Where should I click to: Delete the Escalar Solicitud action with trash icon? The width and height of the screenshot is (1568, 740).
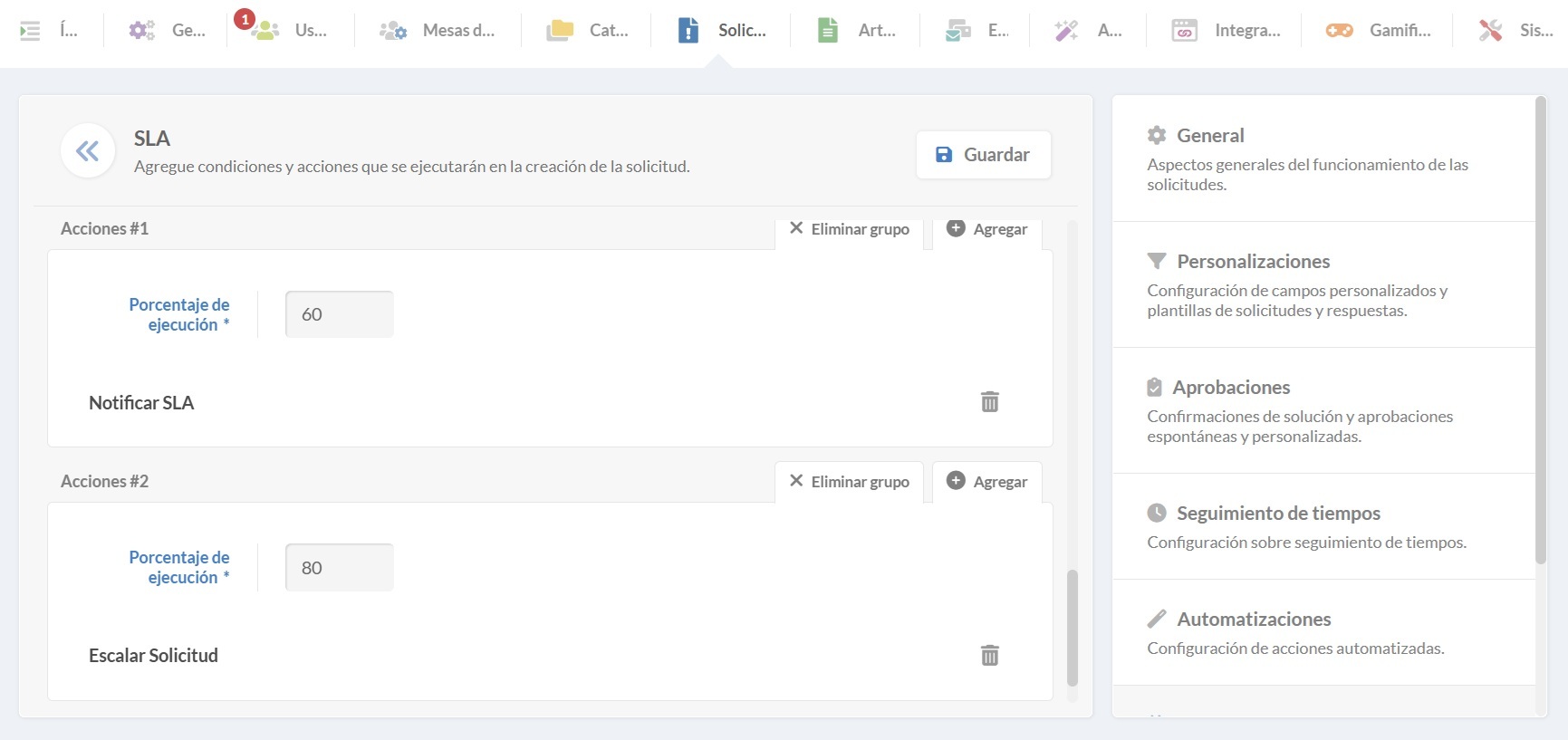pyautogui.click(x=989, y=655)
